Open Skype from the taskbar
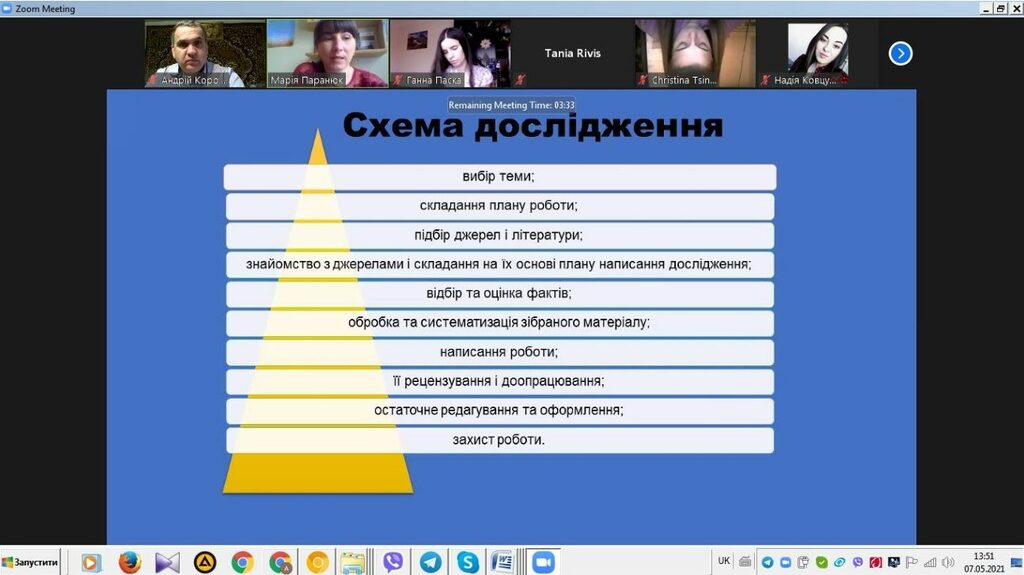 click(467, 562)
